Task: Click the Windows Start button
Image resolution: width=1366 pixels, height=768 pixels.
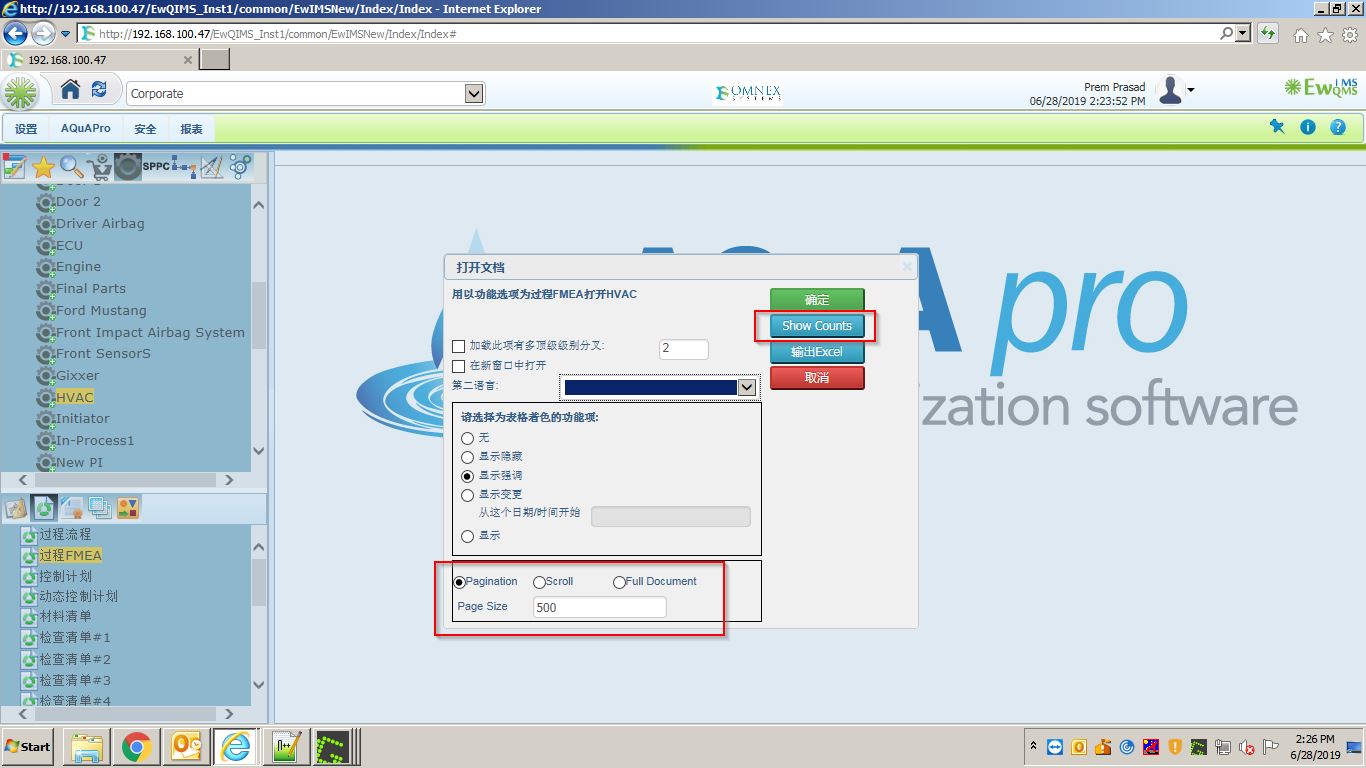Action: [28, 746]
